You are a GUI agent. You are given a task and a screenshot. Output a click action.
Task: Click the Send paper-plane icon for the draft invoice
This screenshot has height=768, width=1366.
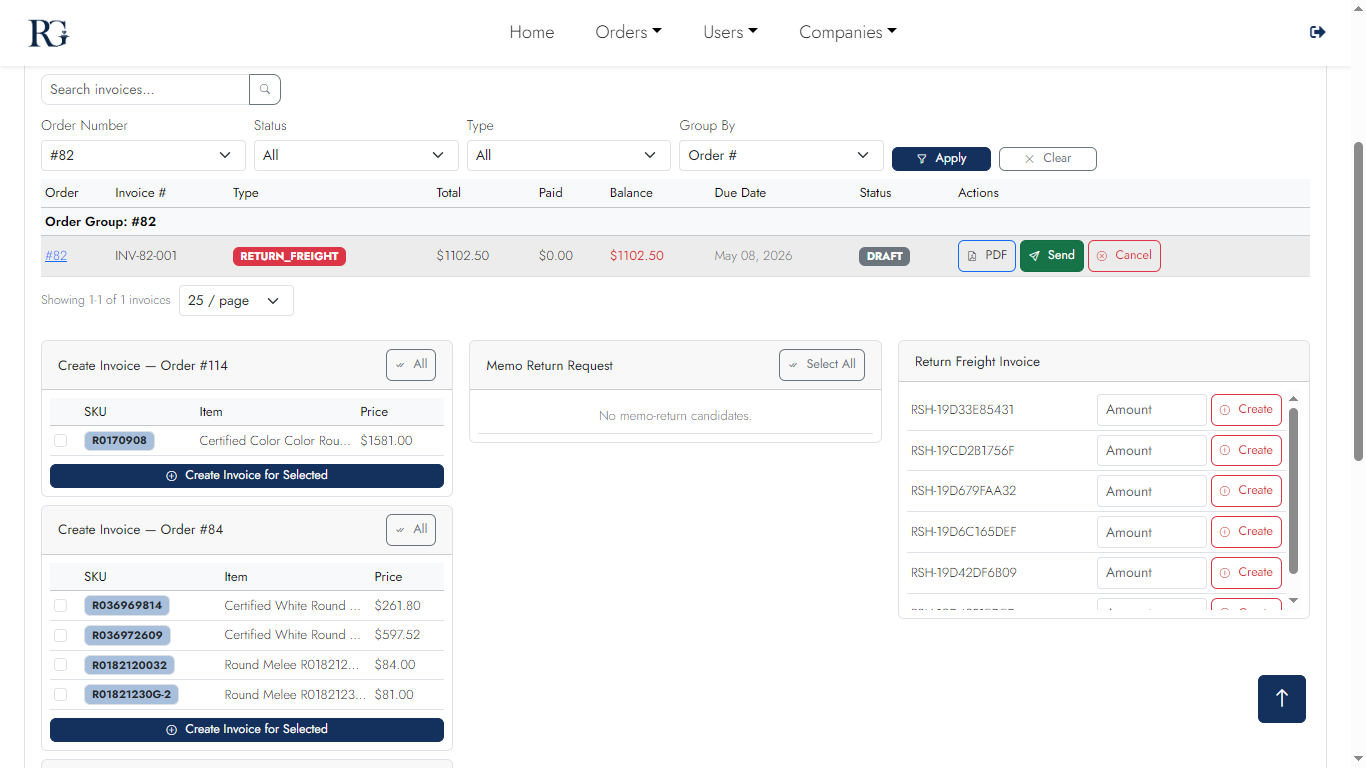pyautogui.click(x=1036, y=255)
